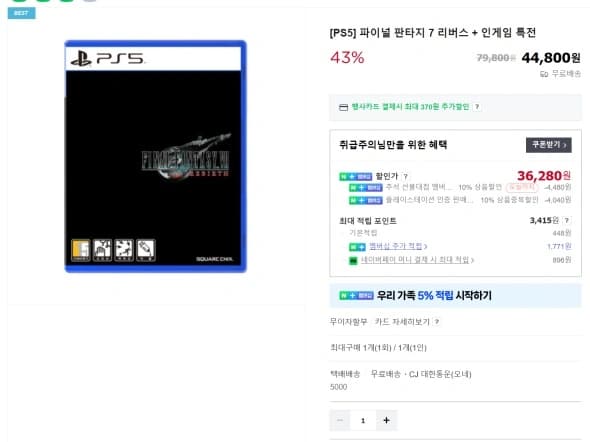590x442 pixels.
Task: Click the 44,800원 sale price
Action: pyautogui.click(x=551, y=58)
